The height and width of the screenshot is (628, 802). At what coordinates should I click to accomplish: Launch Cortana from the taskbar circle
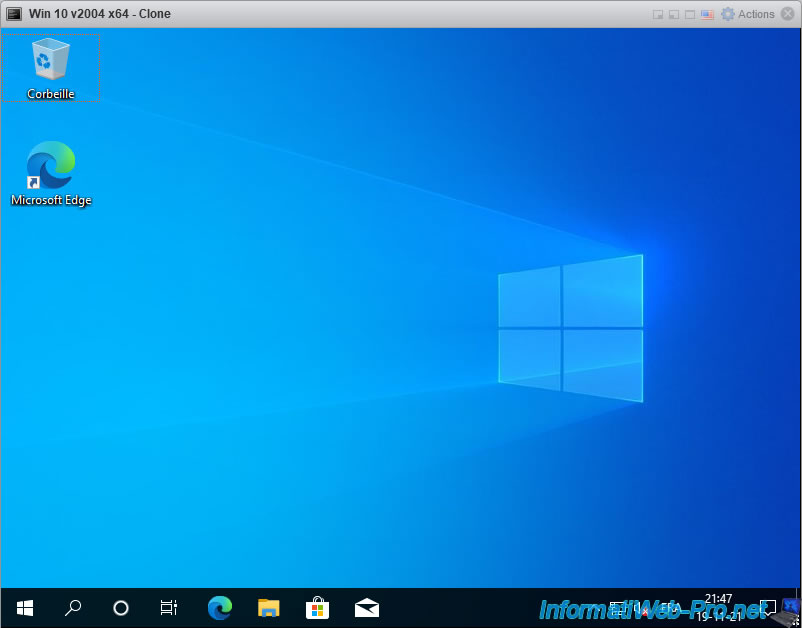pyautogui.click(x=121, y=607)
